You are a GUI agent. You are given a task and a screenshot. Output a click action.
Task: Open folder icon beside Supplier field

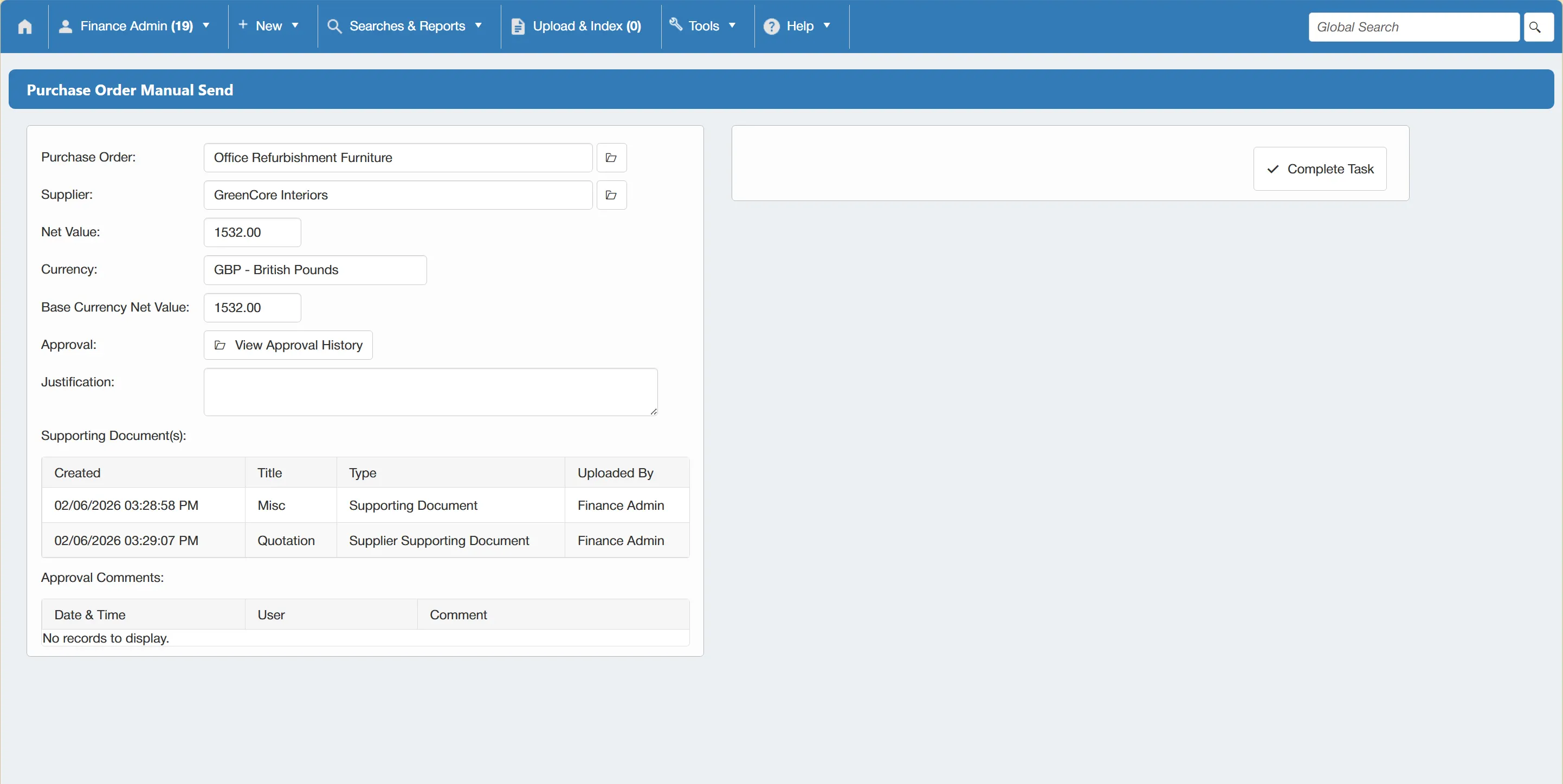[x=611, y=195]
